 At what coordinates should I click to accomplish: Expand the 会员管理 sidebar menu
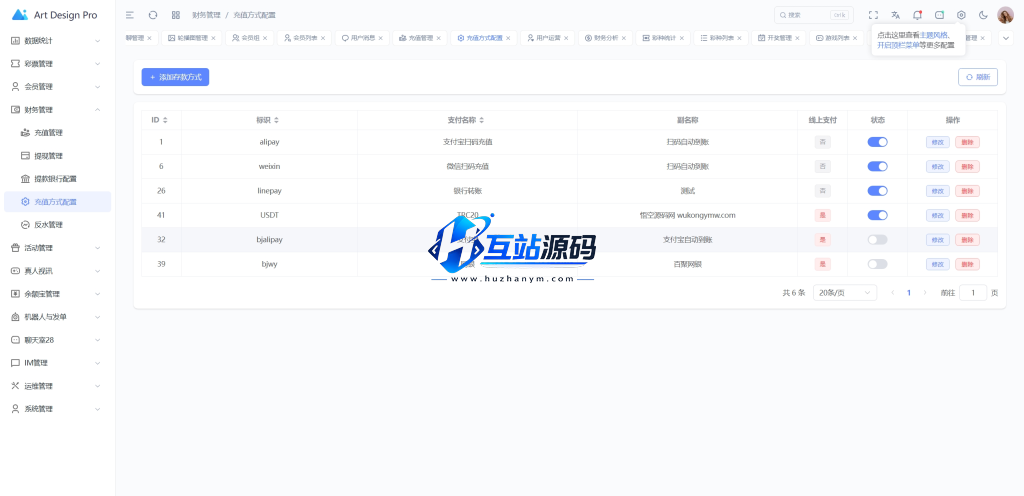57,86
